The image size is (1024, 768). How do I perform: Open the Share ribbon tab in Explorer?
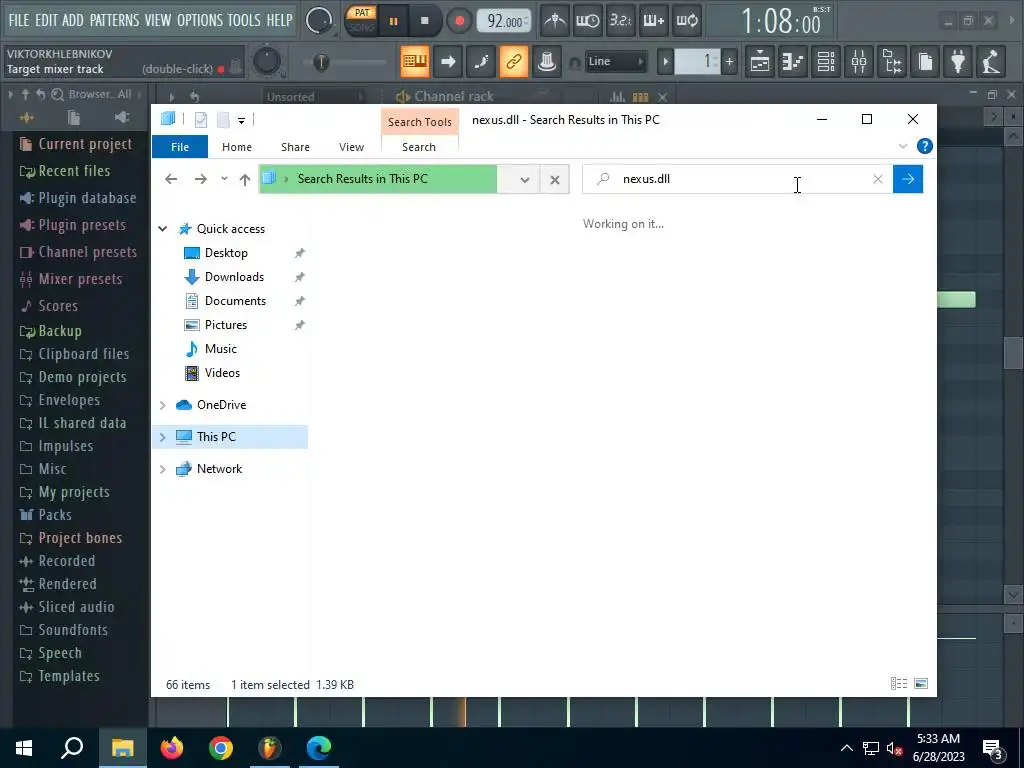295,147
